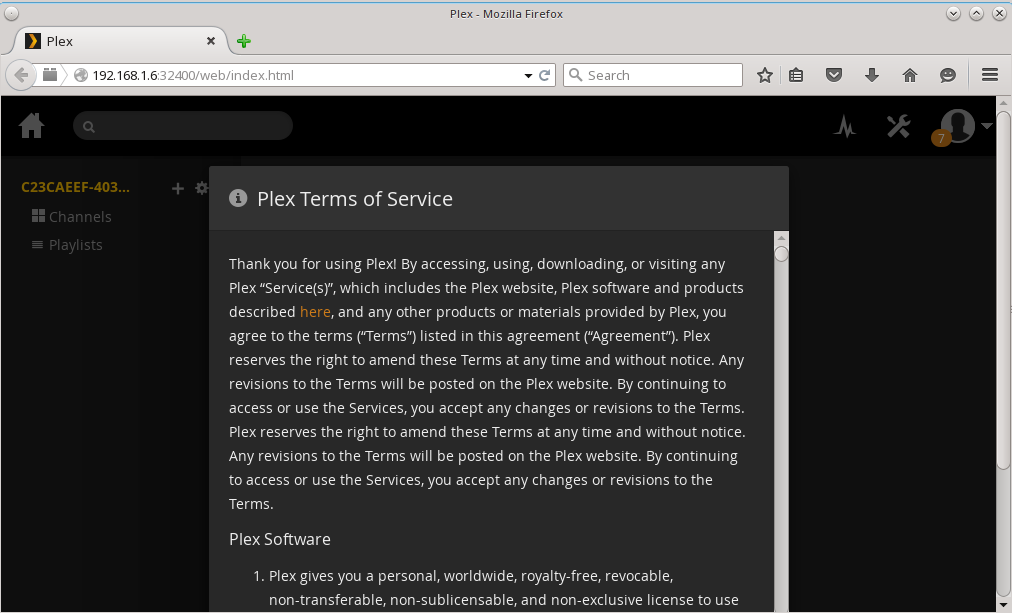
Task: Click the orange notification badge showing 7
Action: [x=941, y=138]
